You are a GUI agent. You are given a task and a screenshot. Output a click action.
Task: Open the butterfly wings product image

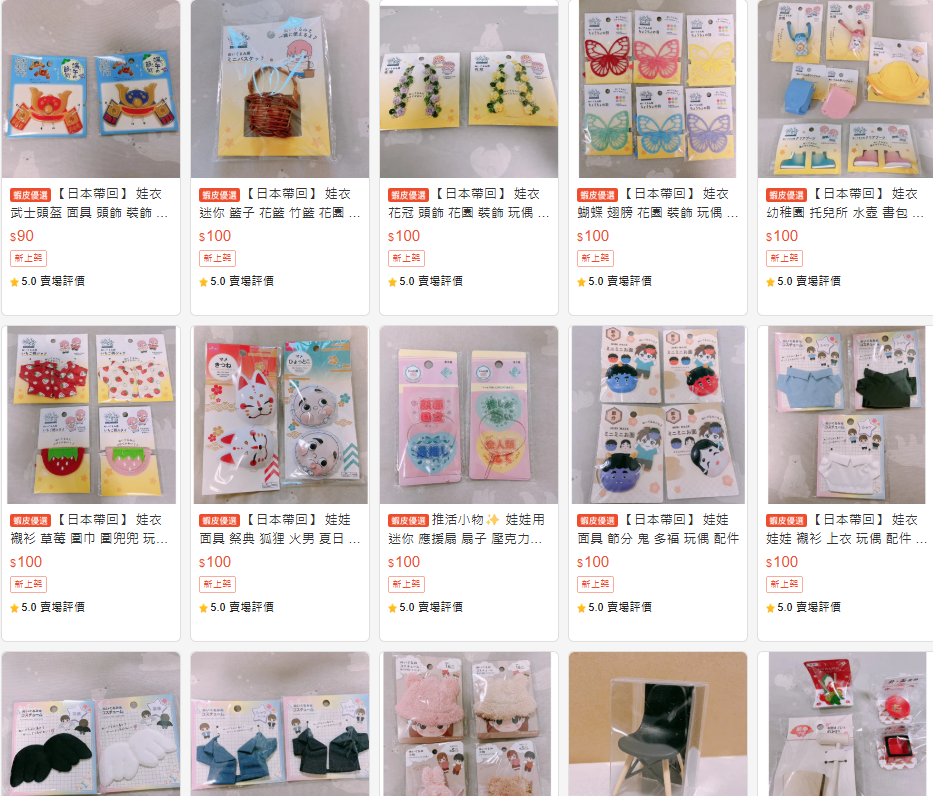click(x=658, y=89)
